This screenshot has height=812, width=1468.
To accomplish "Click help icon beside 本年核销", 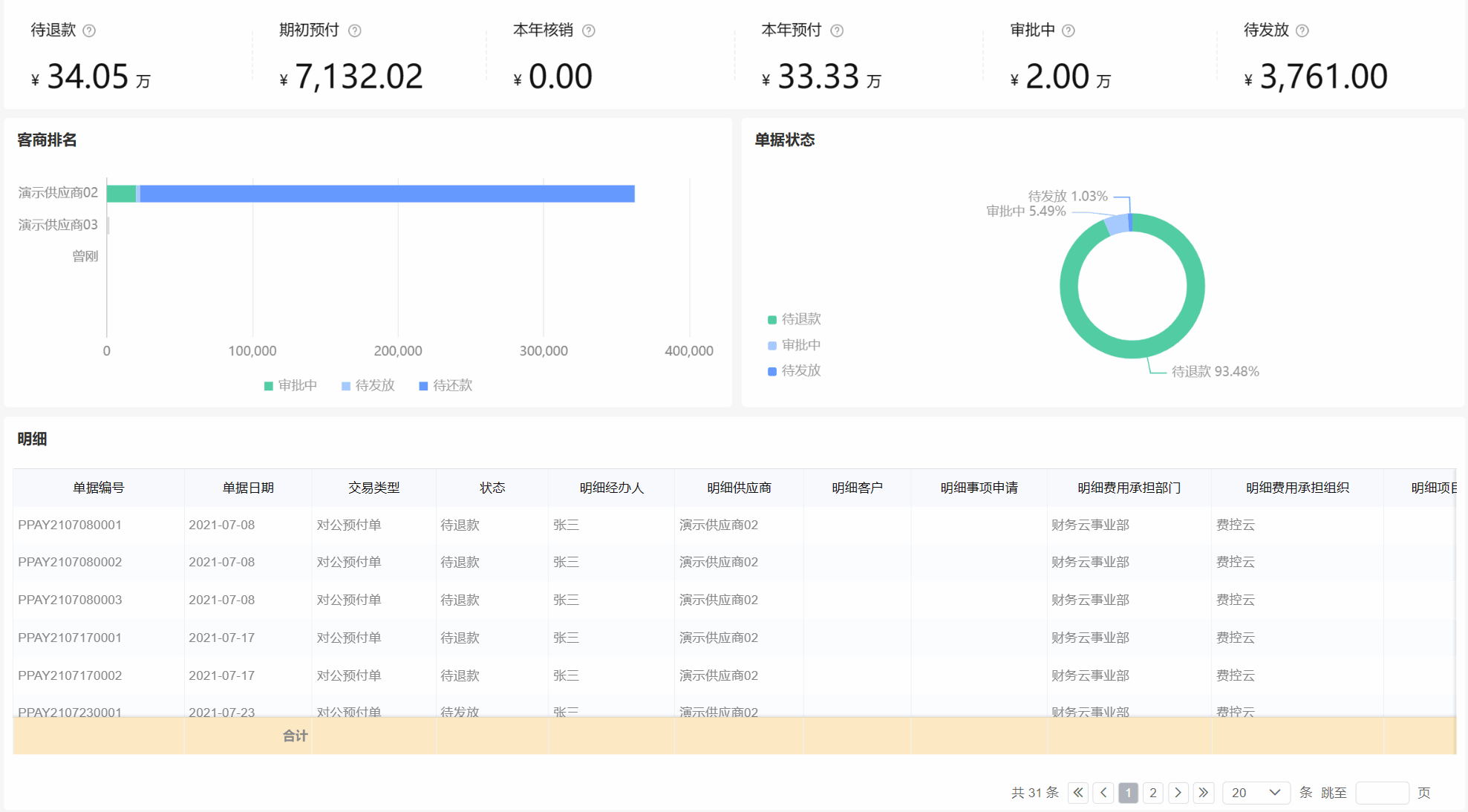I will point(589,30).
